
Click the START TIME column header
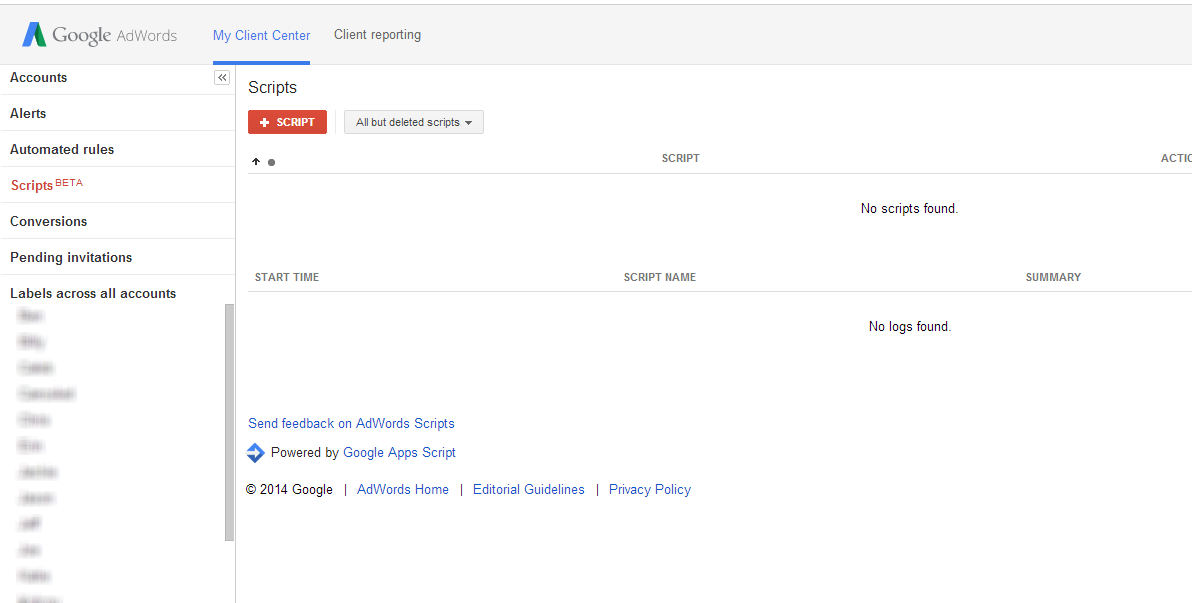(x=287, y=278)
